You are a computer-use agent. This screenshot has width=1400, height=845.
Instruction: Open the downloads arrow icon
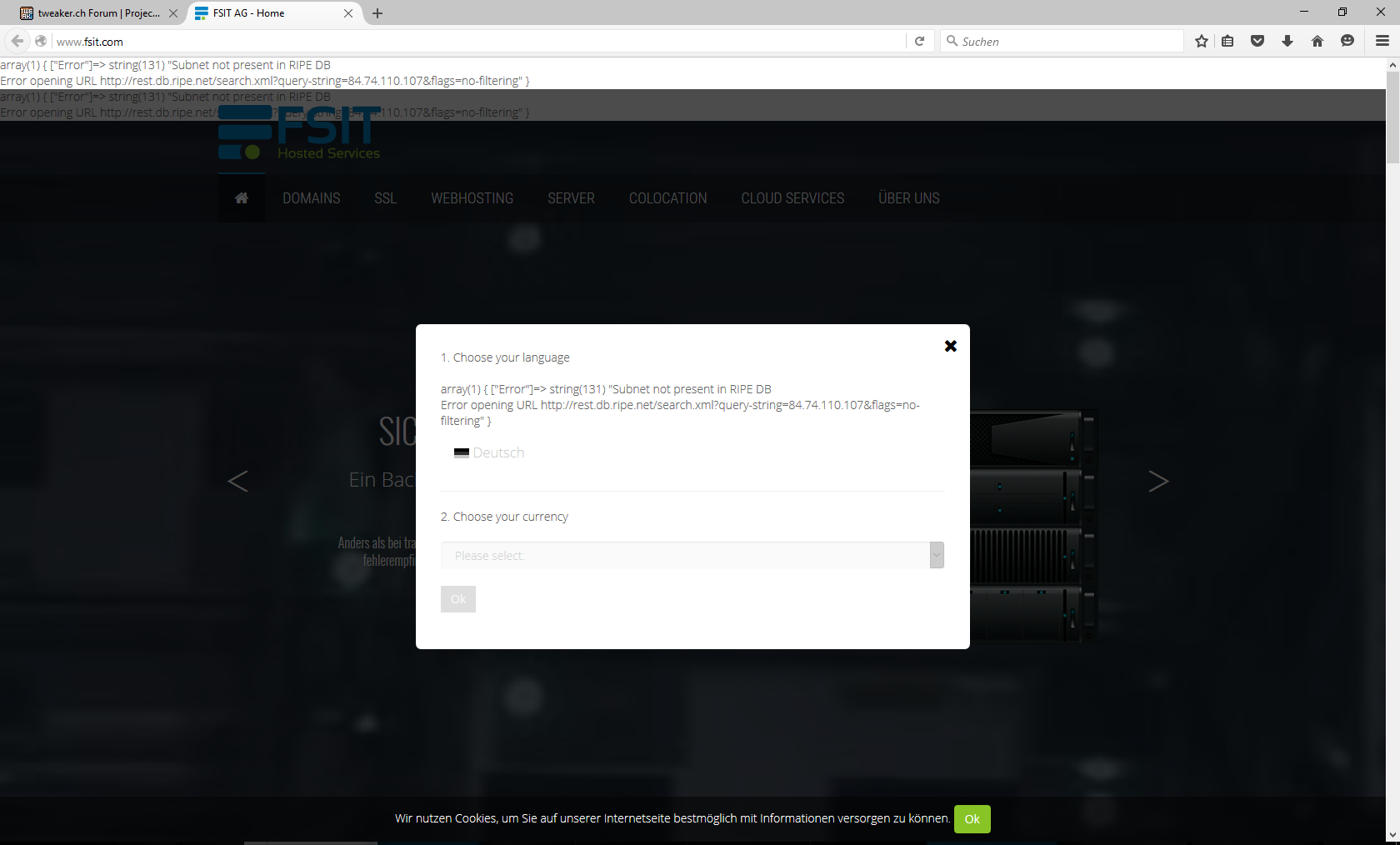pyautogui.click(x=1287, y=42)
